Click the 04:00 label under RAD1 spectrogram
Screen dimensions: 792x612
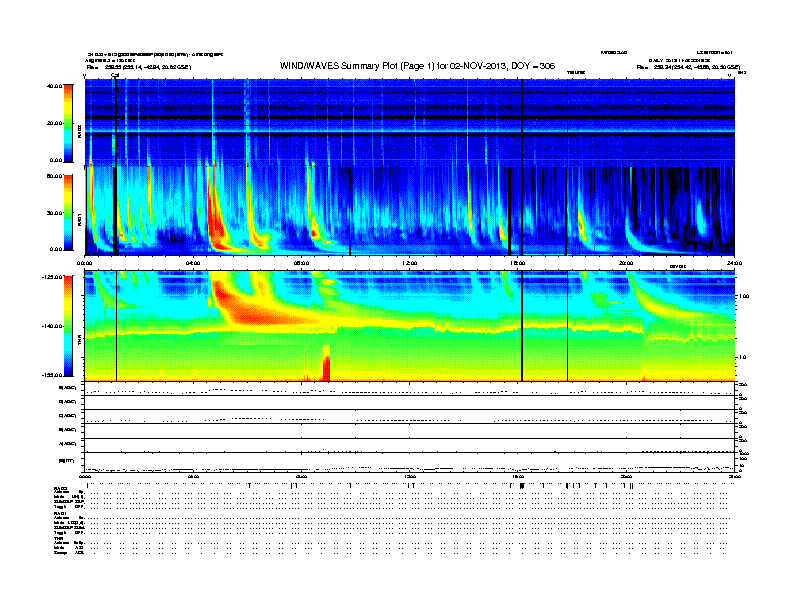coord(193,263)
